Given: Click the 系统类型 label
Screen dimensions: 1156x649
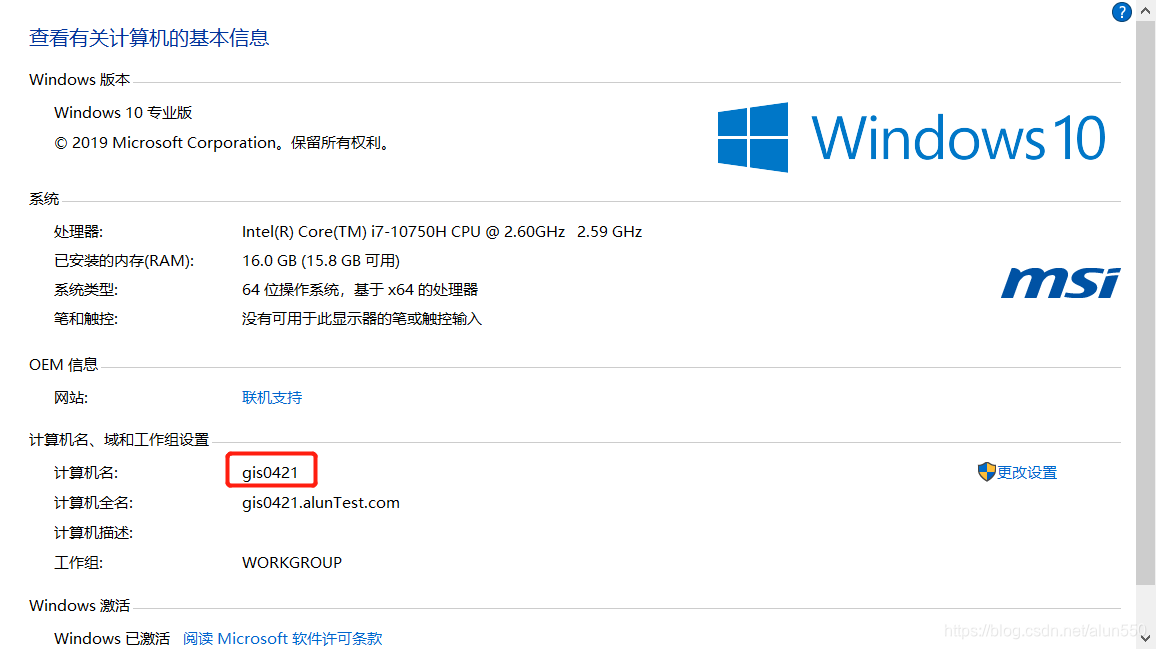Looking at the screenshot, I should pyautogui.click(x=86, y=290).
